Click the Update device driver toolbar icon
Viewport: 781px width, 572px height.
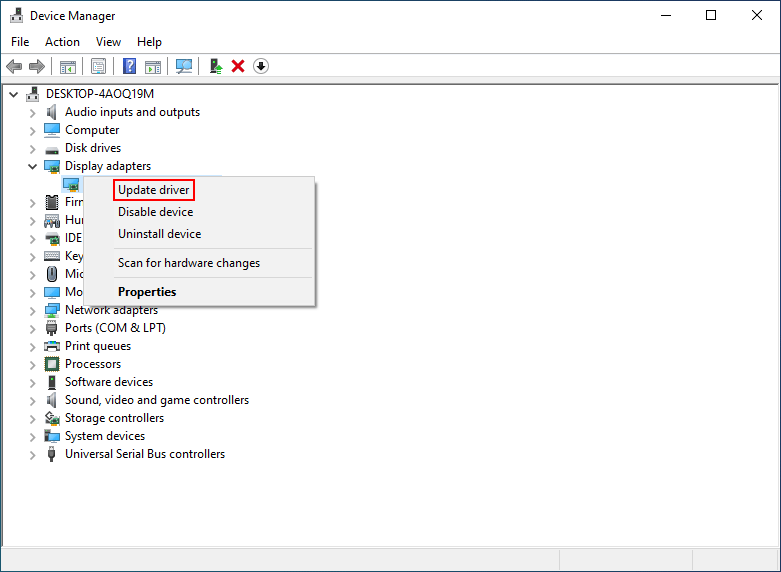click(216, 66)
